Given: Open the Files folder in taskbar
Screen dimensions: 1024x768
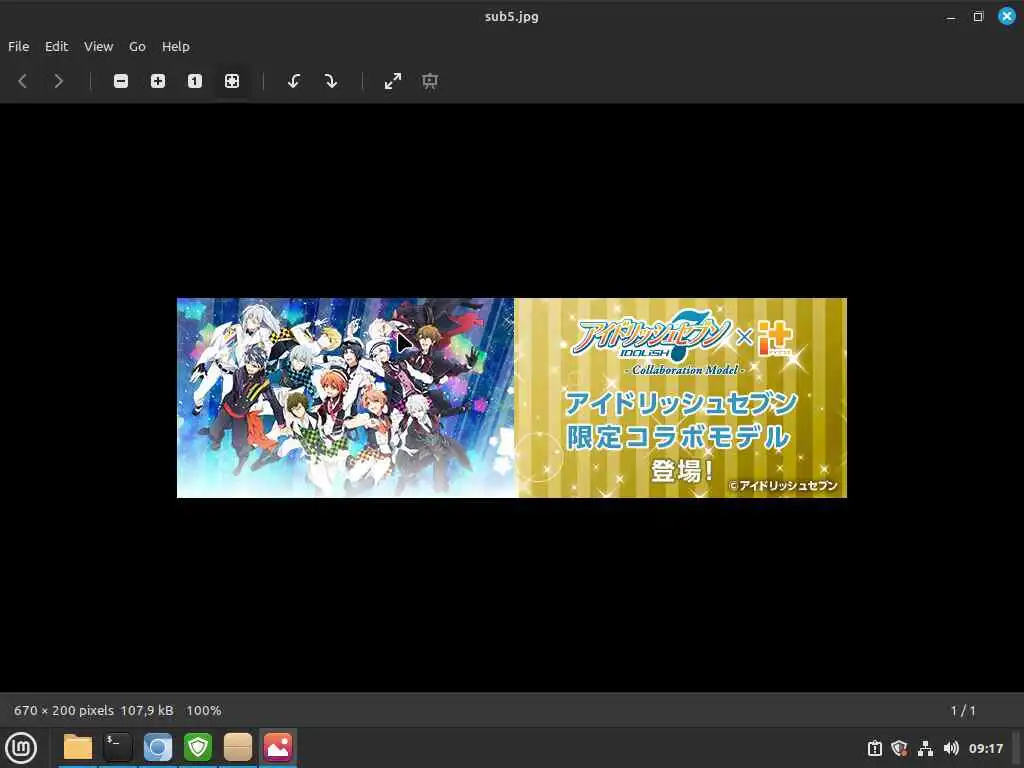Looking at the screenshot, I should [x=78, y=747].
